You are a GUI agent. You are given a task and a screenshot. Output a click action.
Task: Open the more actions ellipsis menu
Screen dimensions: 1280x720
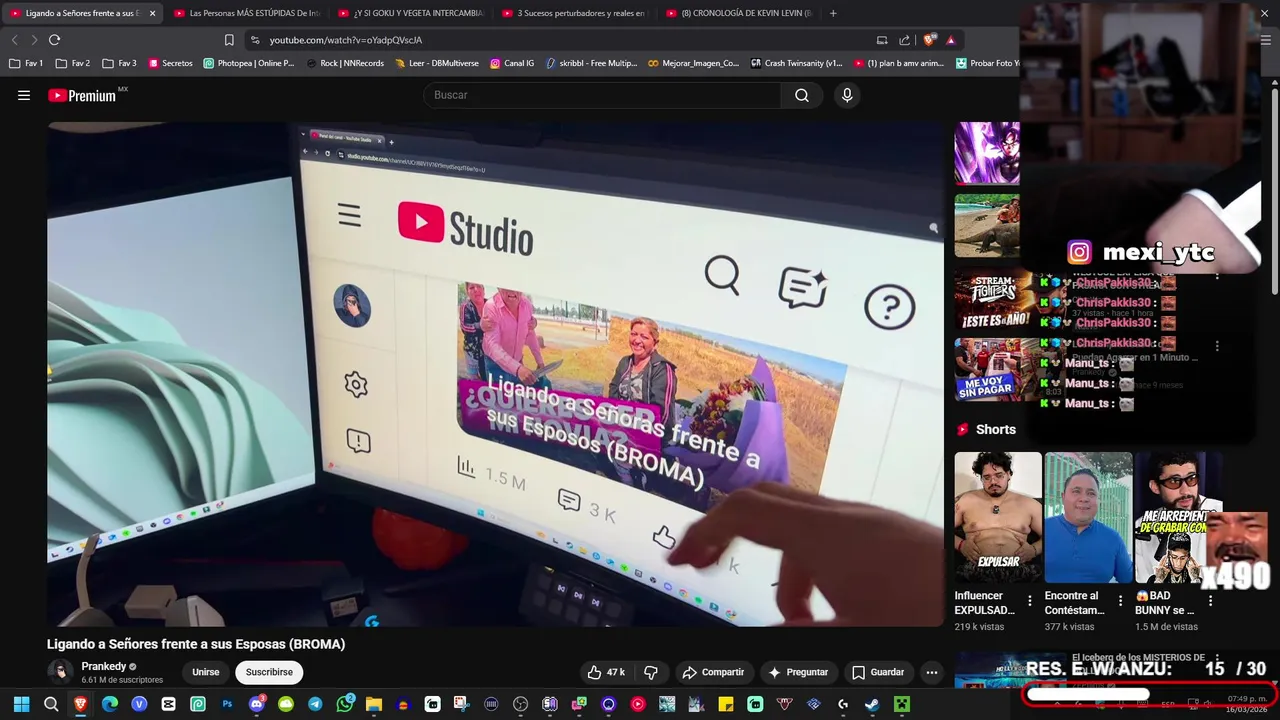pyautogui.click(x=932, y=672)
